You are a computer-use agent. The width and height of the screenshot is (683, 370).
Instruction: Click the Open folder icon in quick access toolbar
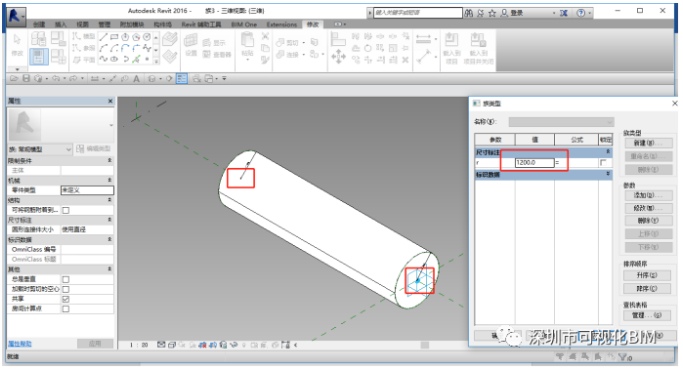click(14, 78)
